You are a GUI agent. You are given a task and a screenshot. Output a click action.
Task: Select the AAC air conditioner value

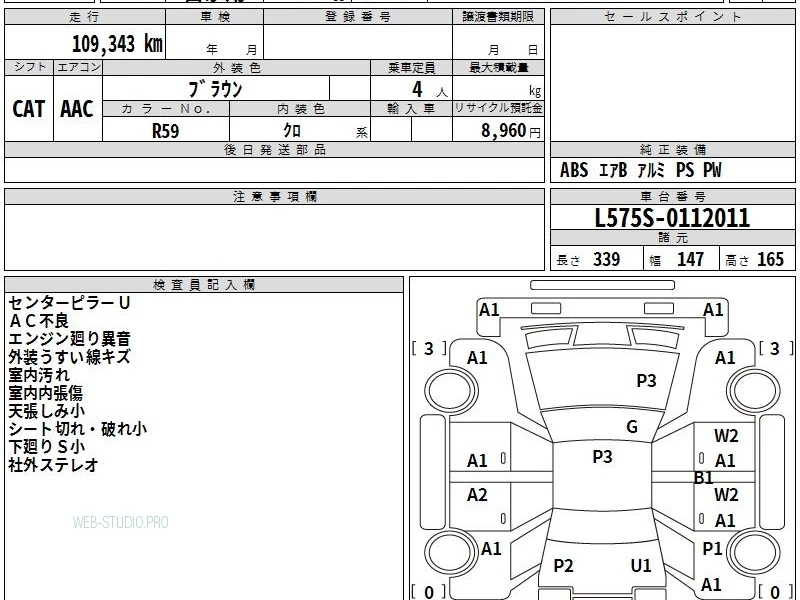tap(77, 109)
